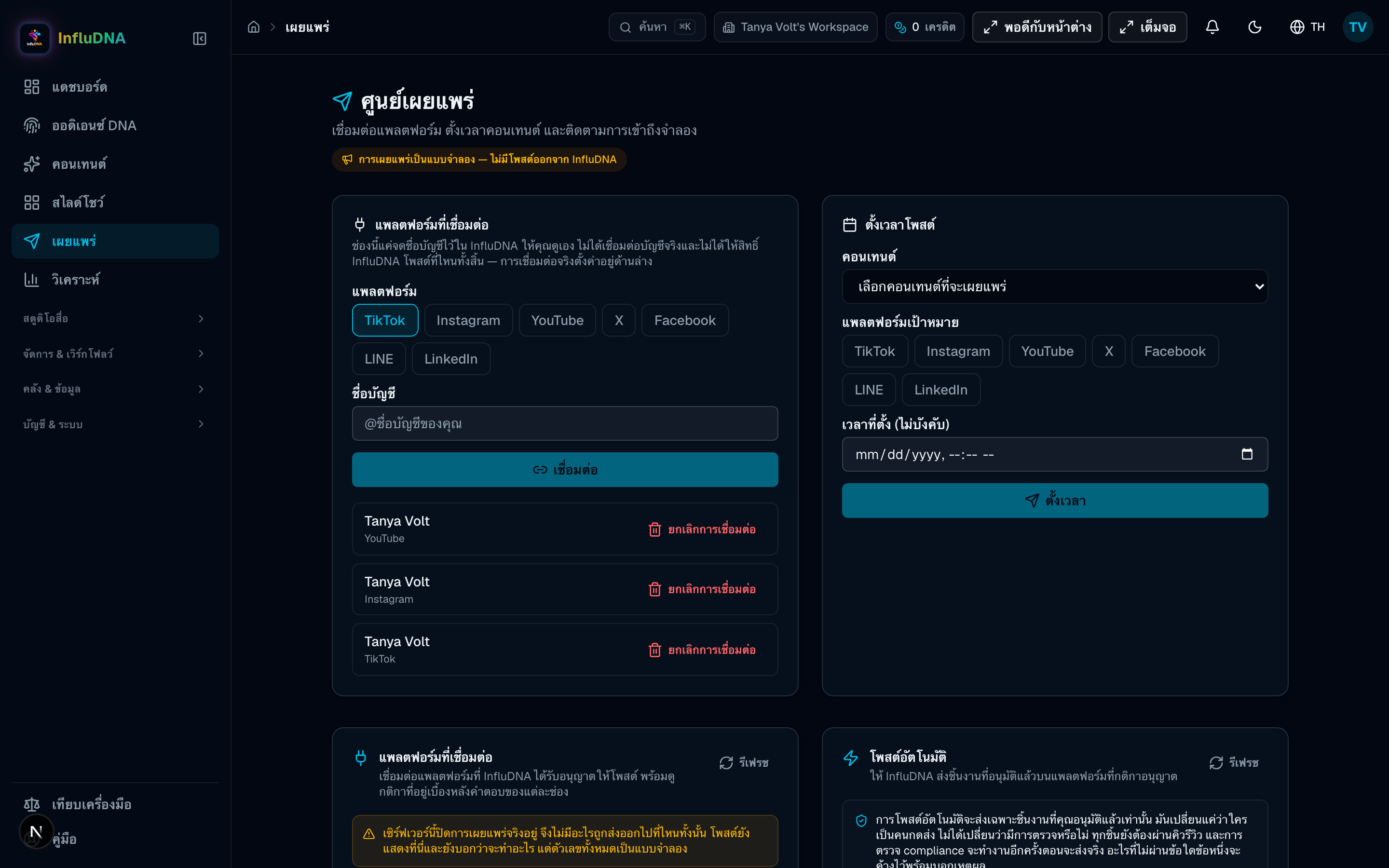Refresh the connected platforms section
The width and height of the screenshot is (1389, 868).
pos(744,763)
